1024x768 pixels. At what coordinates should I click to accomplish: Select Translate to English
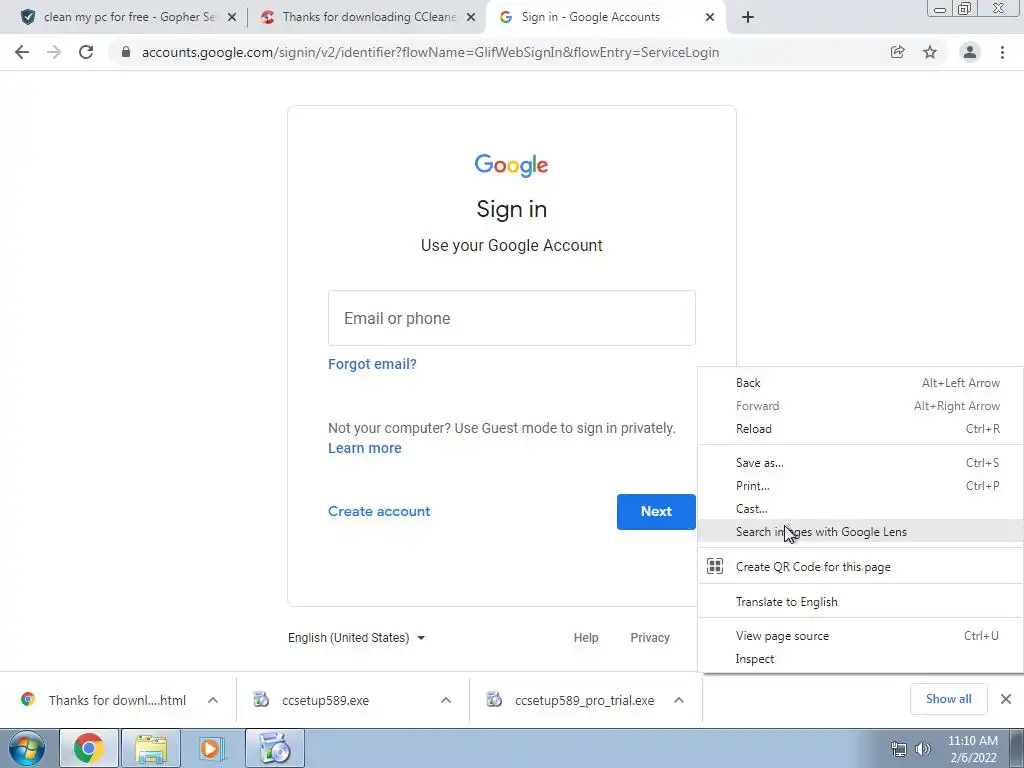[x=861, y=601]
